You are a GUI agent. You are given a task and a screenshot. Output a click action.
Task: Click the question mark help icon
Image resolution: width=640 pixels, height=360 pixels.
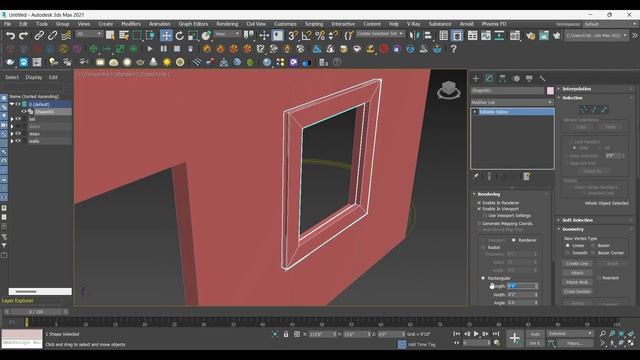453,49
